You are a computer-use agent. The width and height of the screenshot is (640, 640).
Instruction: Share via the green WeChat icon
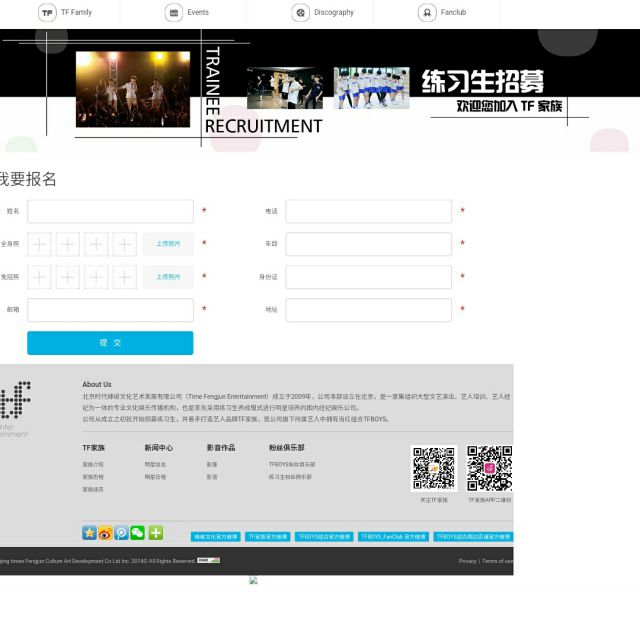point(138,533)
